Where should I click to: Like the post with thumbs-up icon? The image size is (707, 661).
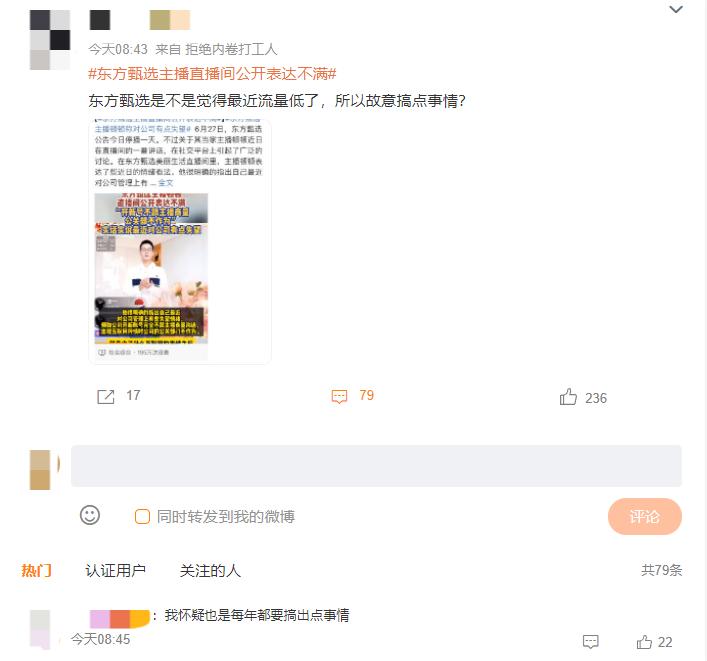point(568,397)
